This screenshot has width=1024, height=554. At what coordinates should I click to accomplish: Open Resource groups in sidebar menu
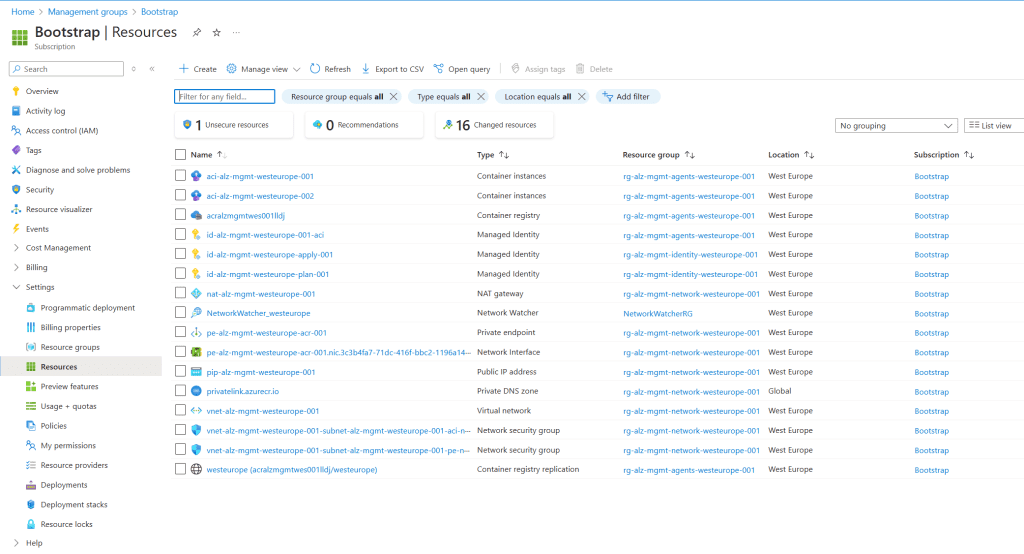(70, 347)
